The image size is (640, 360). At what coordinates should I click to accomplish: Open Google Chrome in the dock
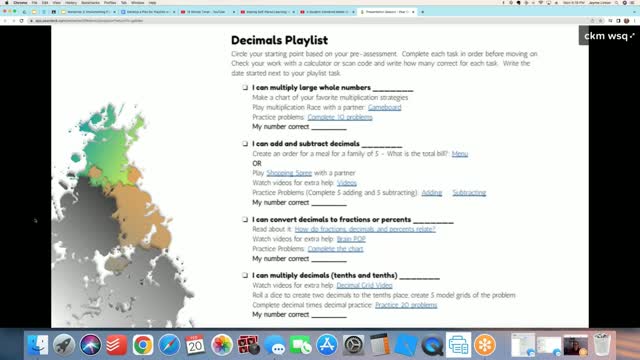tap(142, 345)
